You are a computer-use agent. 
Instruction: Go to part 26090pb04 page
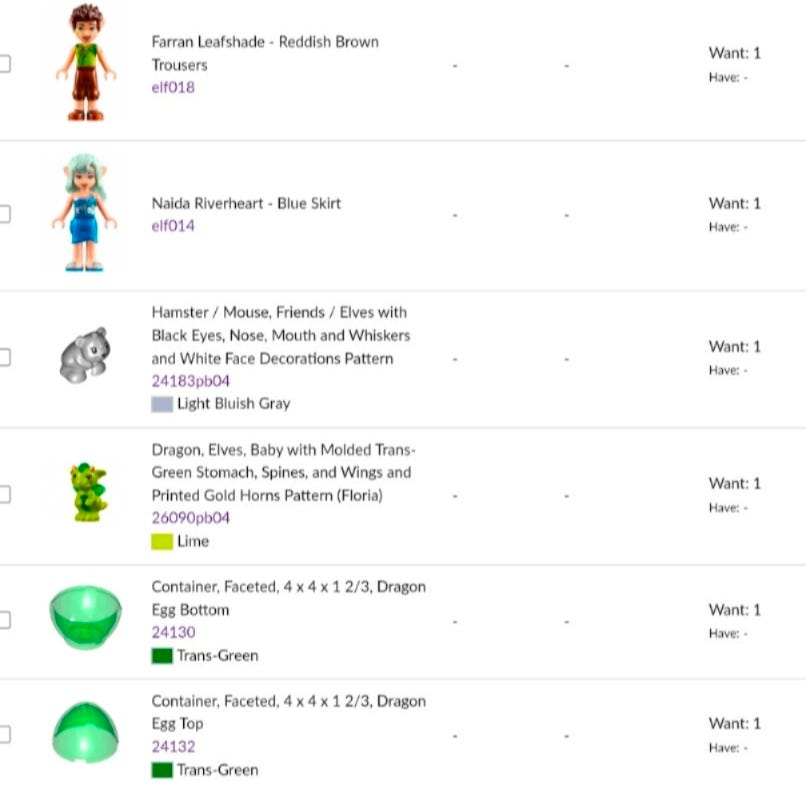(x=190, y=518)
